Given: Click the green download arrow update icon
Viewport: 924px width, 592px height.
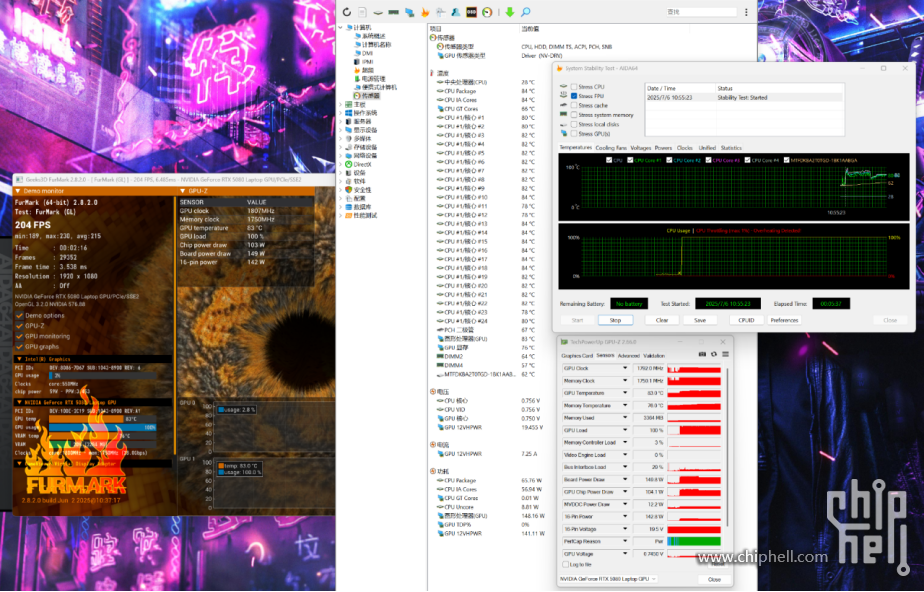Looking at the screenshot, I should 510,12.
